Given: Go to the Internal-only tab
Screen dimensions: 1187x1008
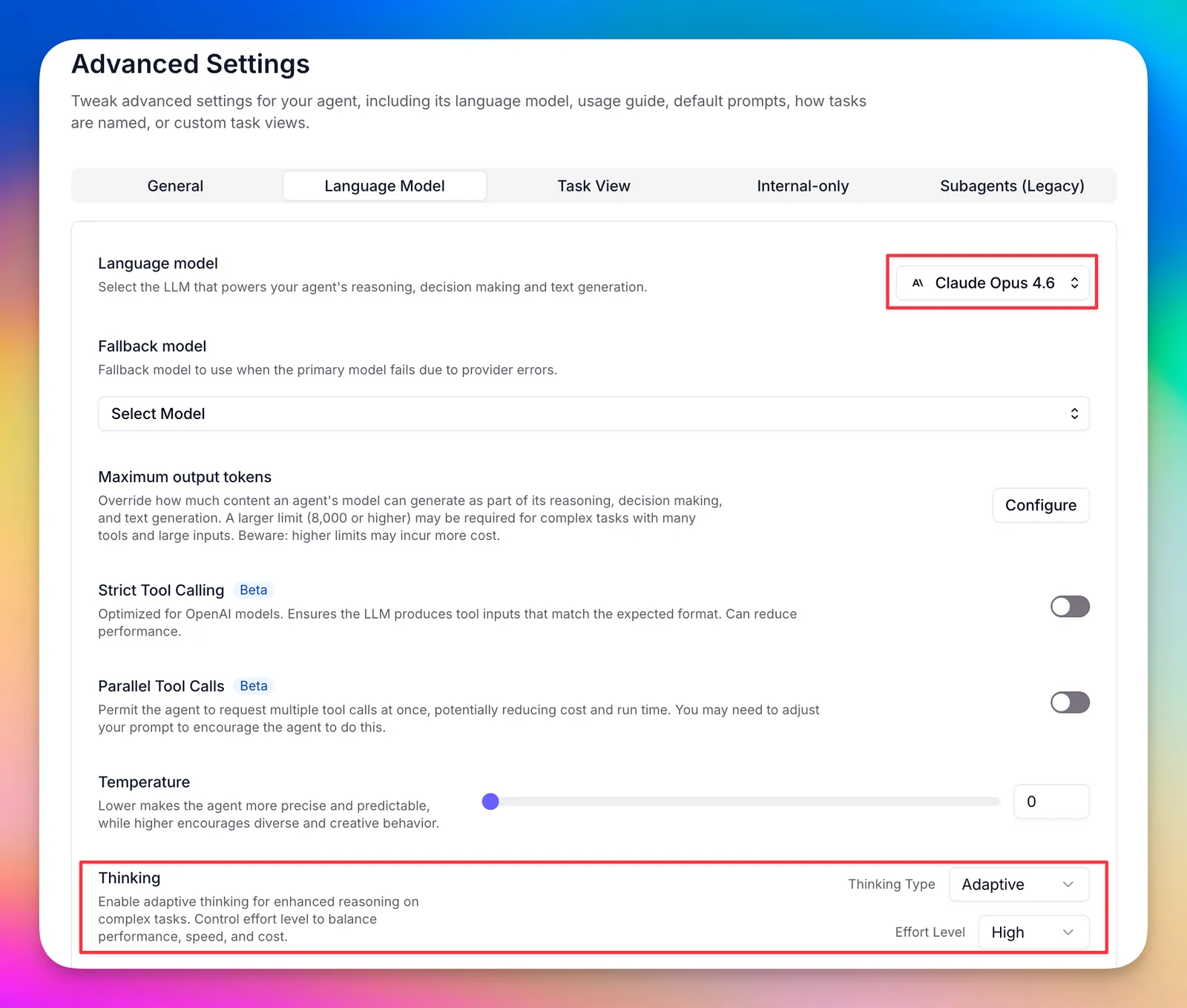Looking at the screenshot, I should [803, 186].
